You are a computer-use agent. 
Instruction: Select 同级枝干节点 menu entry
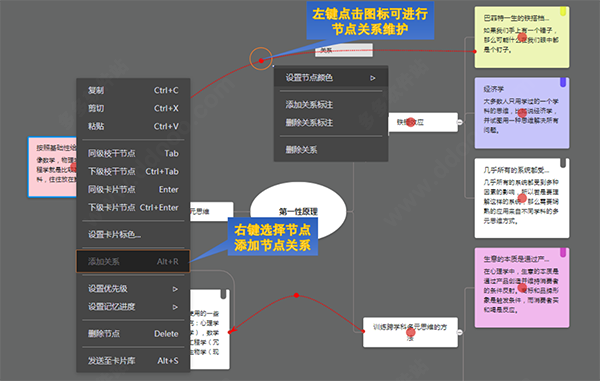pos(133,153)
